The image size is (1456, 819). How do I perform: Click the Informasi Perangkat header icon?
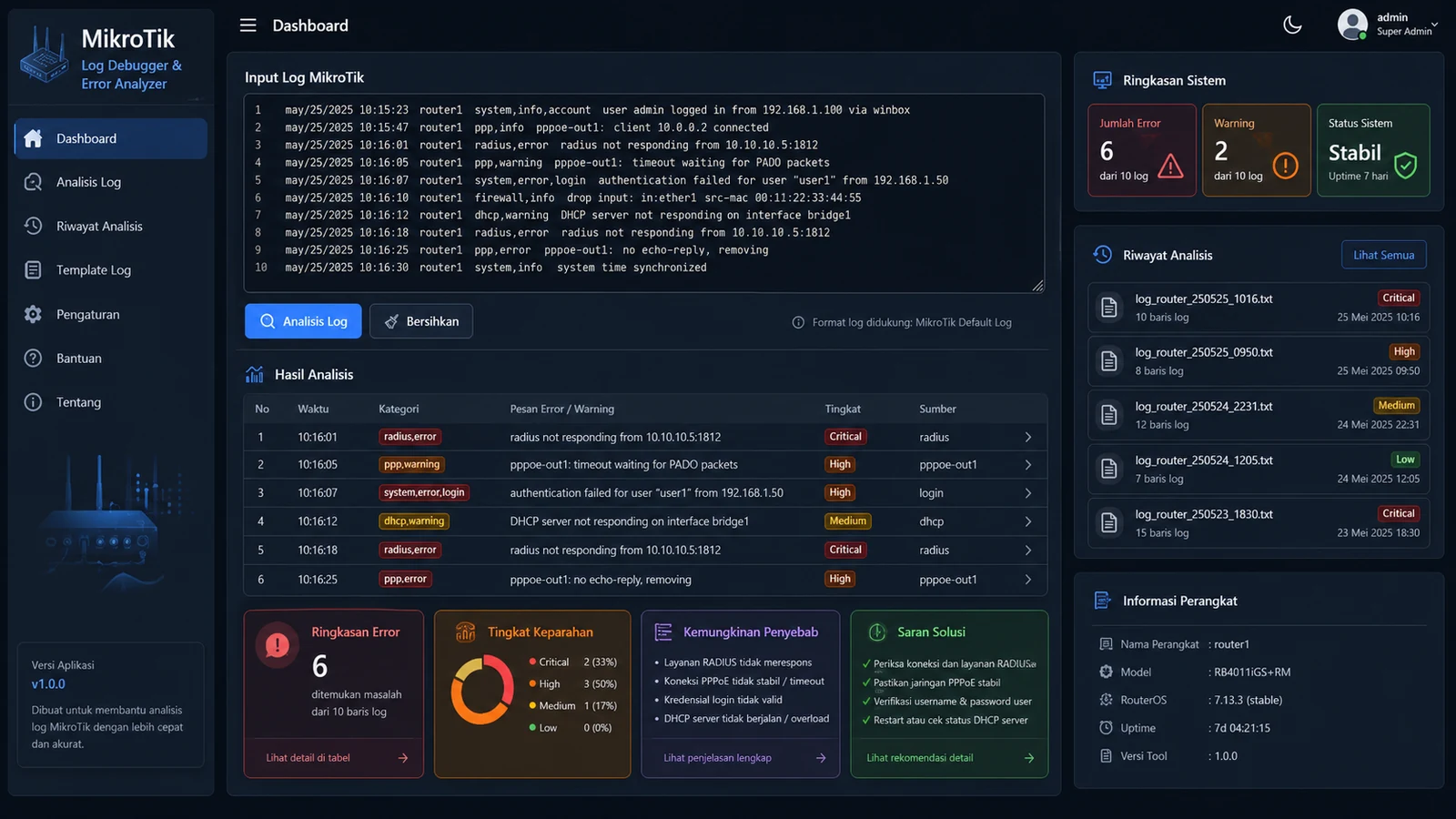click(1102, 601)
